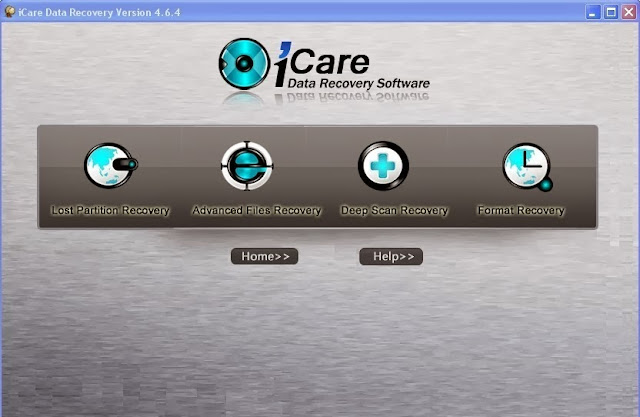Select the 'Deep Scan Recovery' label
Image resolution: width=640 pixels, height=417 pixels.
tap(394, 210)
